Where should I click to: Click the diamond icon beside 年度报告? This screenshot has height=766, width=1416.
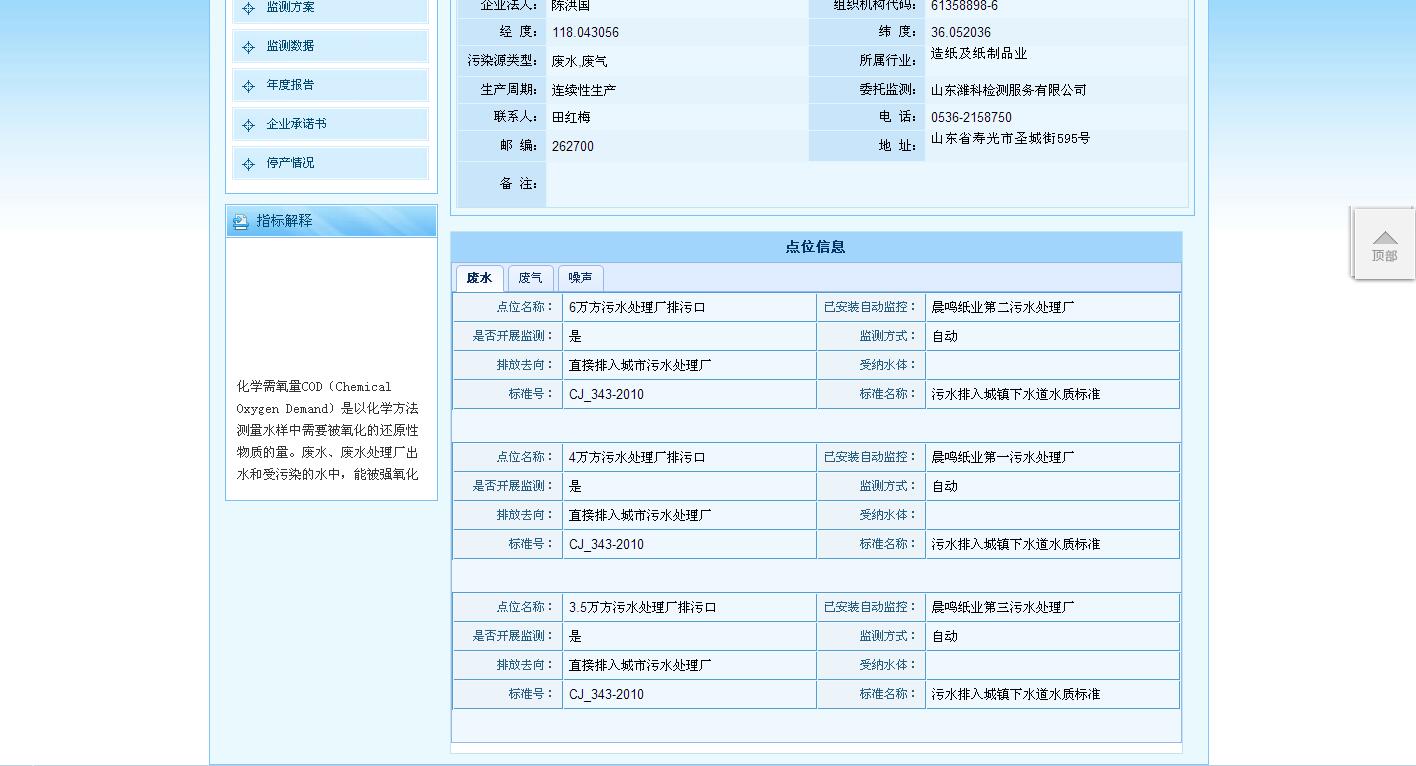248,85
